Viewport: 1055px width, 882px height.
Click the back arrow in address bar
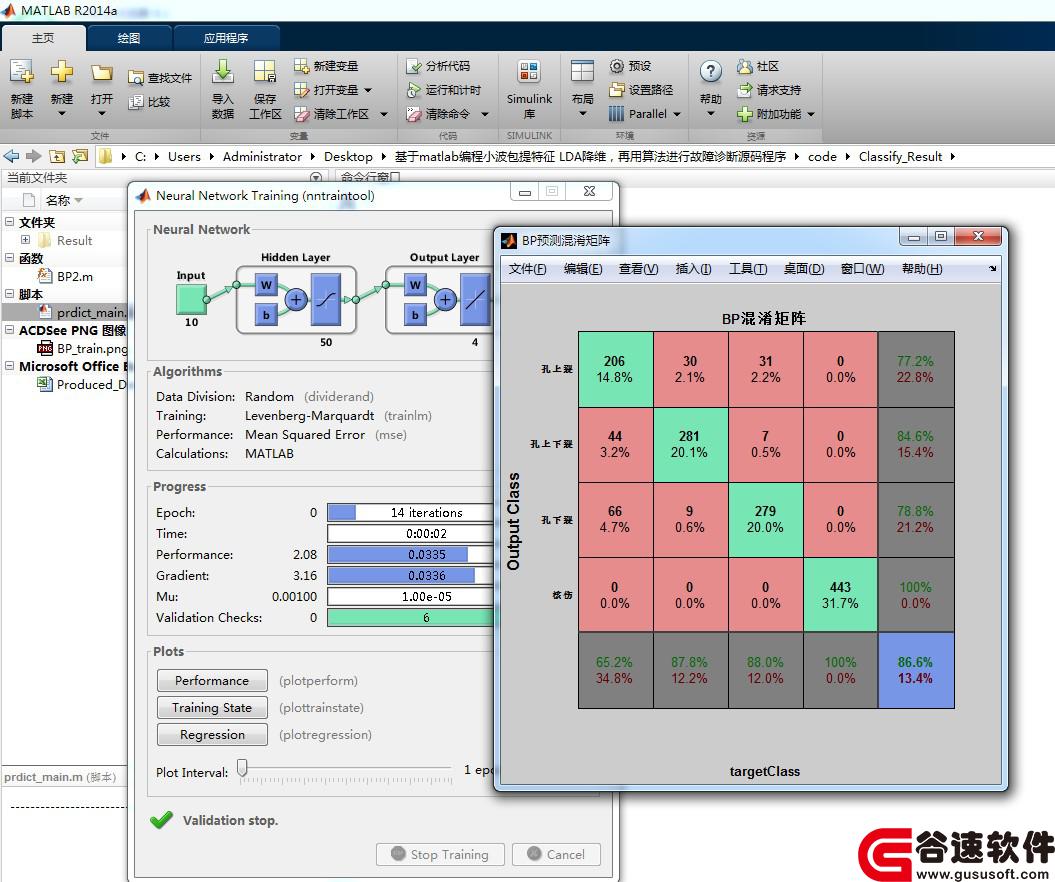point(11,156)
